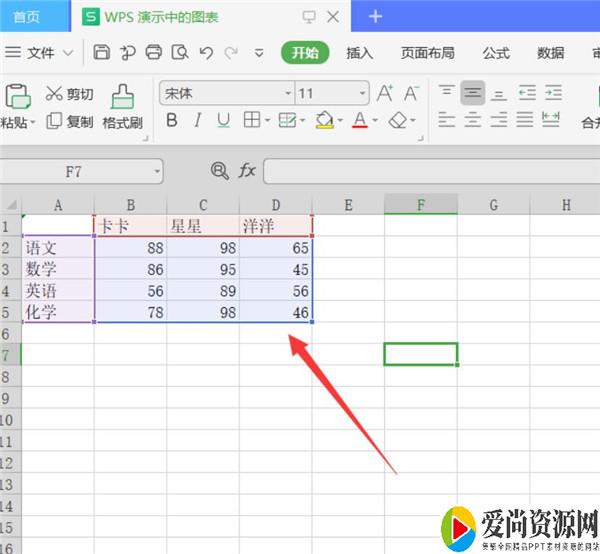Switch to the 插入 ribbon tab

(359, 53)
